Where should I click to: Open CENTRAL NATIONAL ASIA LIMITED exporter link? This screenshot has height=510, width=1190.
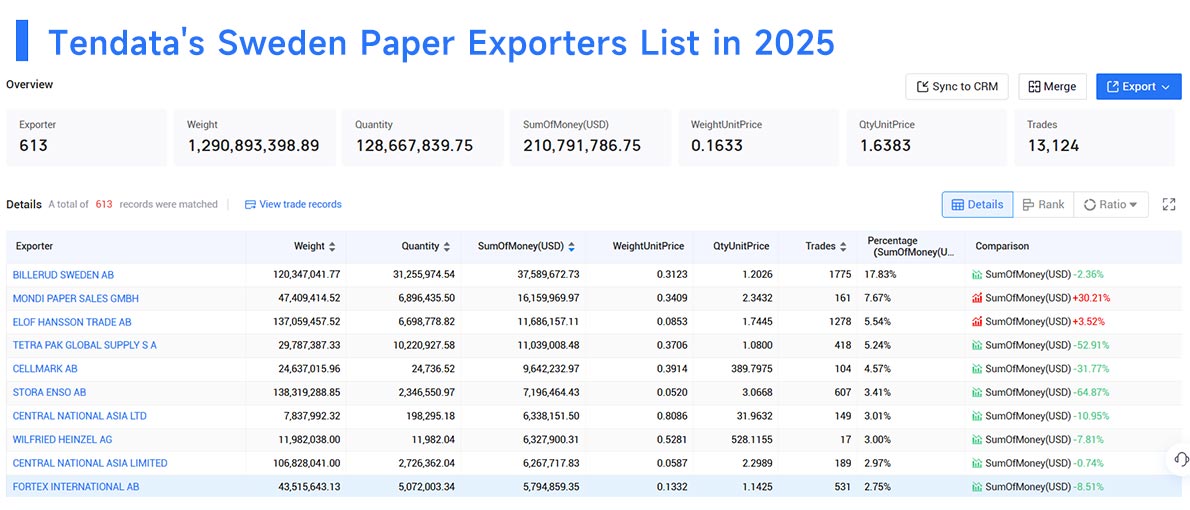90,463
